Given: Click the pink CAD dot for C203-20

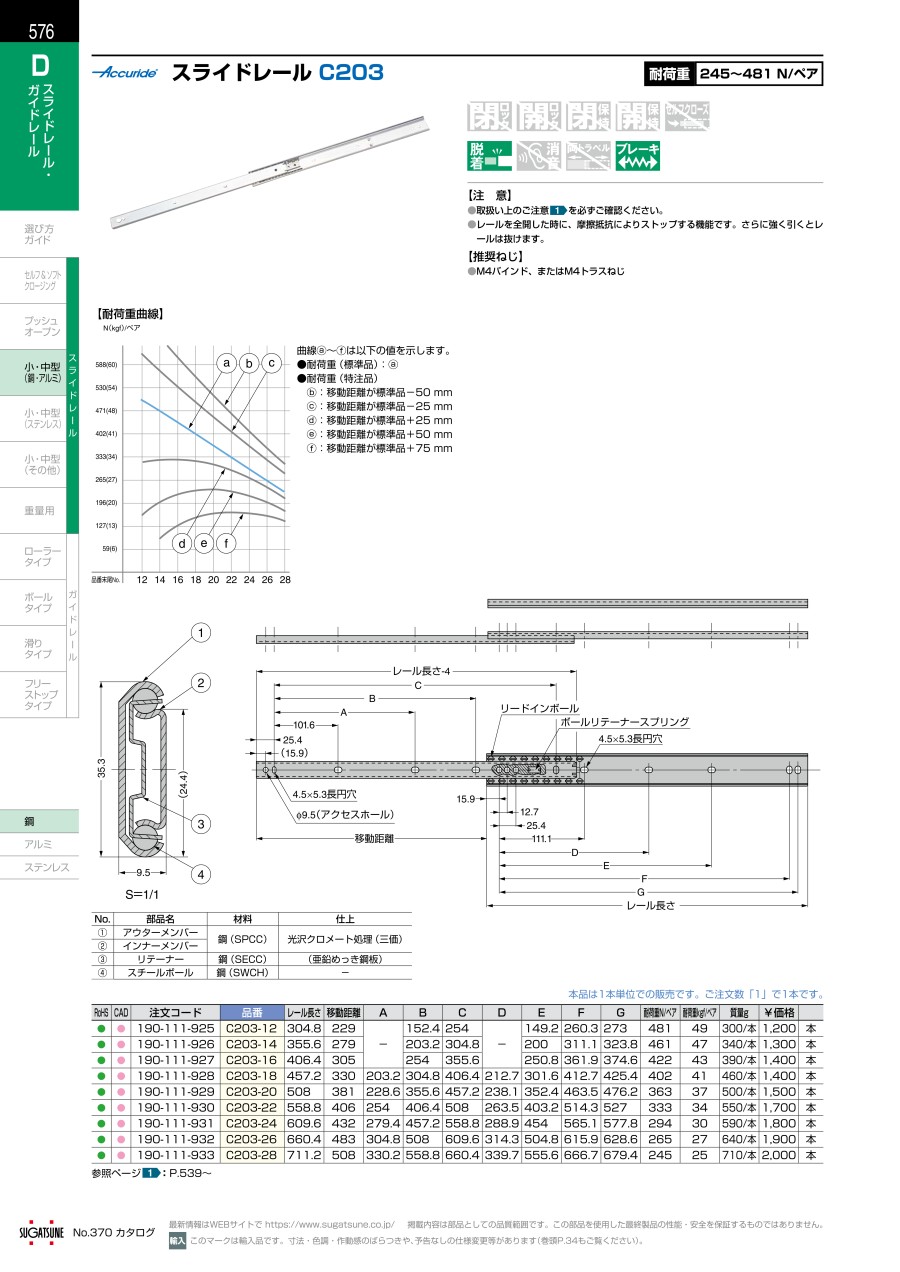Looking at the screenshot, I should [x=121, y=1092].
